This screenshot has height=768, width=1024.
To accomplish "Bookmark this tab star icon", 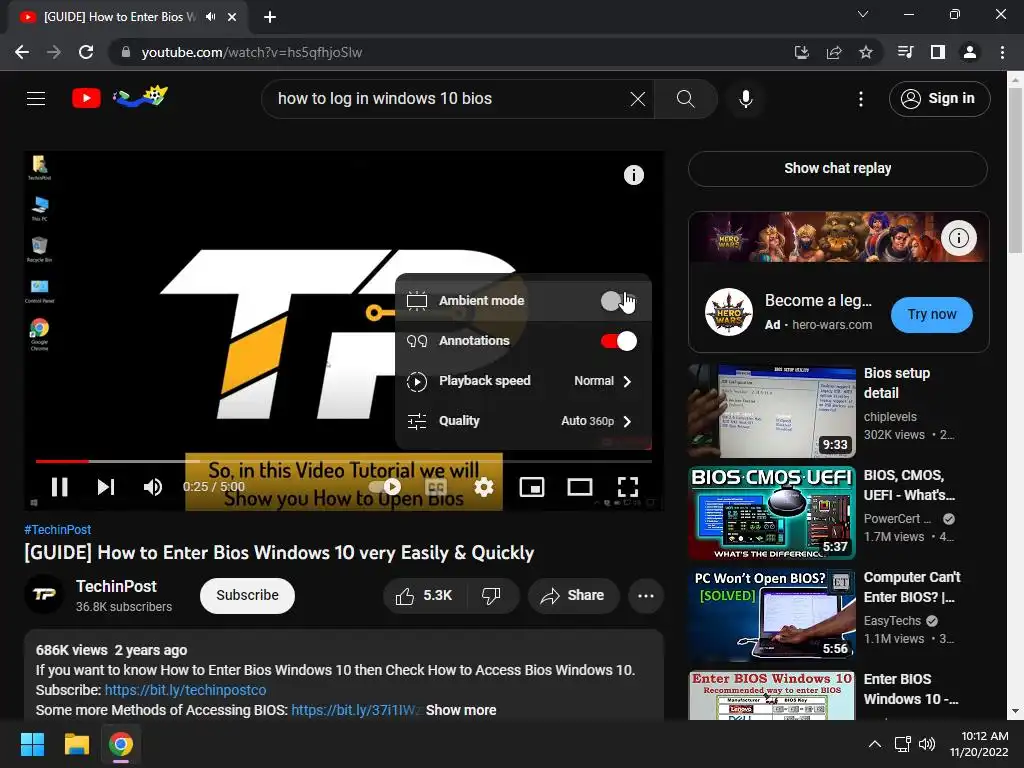I will 866,52.
